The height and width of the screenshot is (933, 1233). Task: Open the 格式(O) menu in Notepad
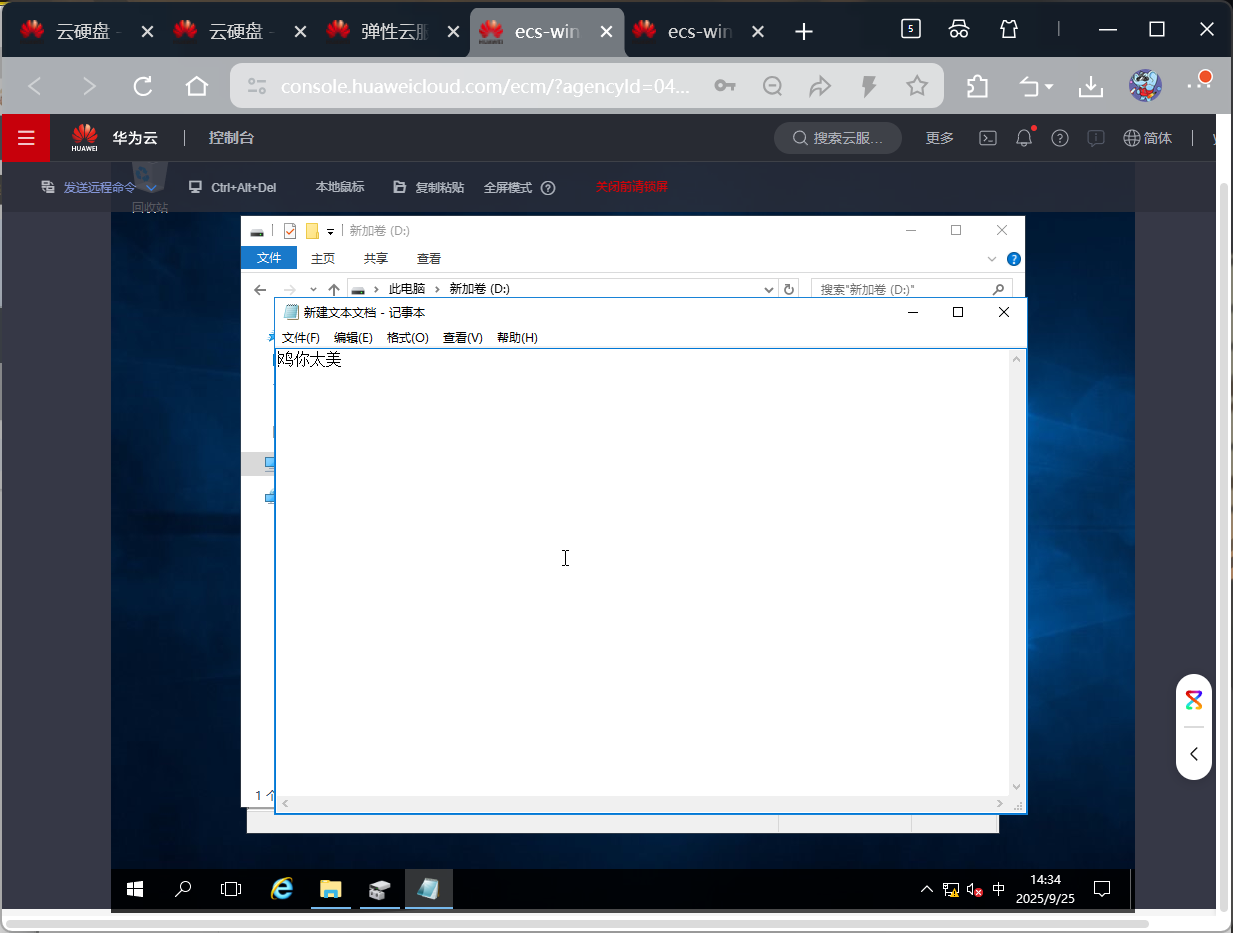click(x=408, y=338)
